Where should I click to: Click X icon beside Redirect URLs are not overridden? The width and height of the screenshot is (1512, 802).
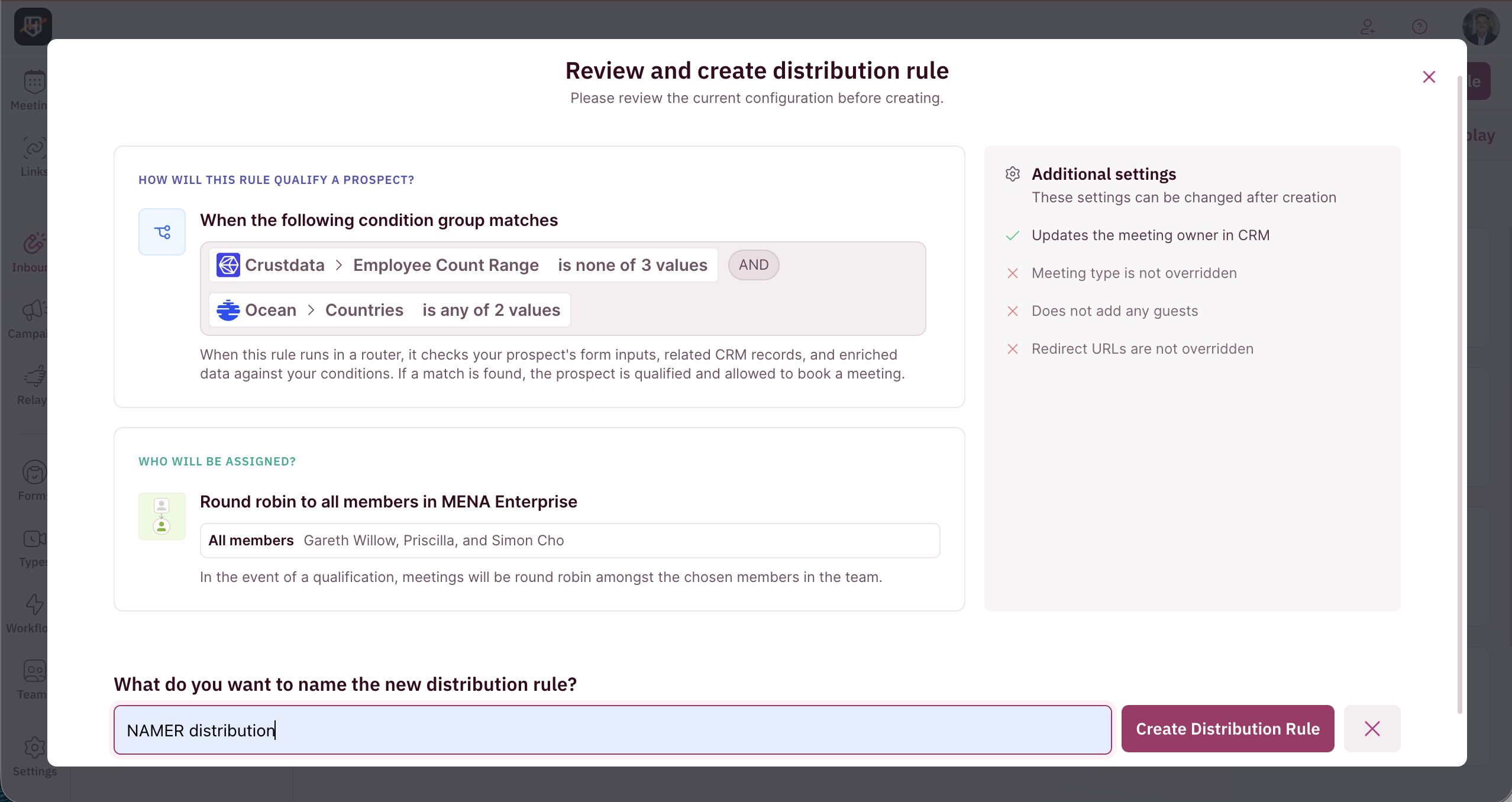[x=1013, y=349]
